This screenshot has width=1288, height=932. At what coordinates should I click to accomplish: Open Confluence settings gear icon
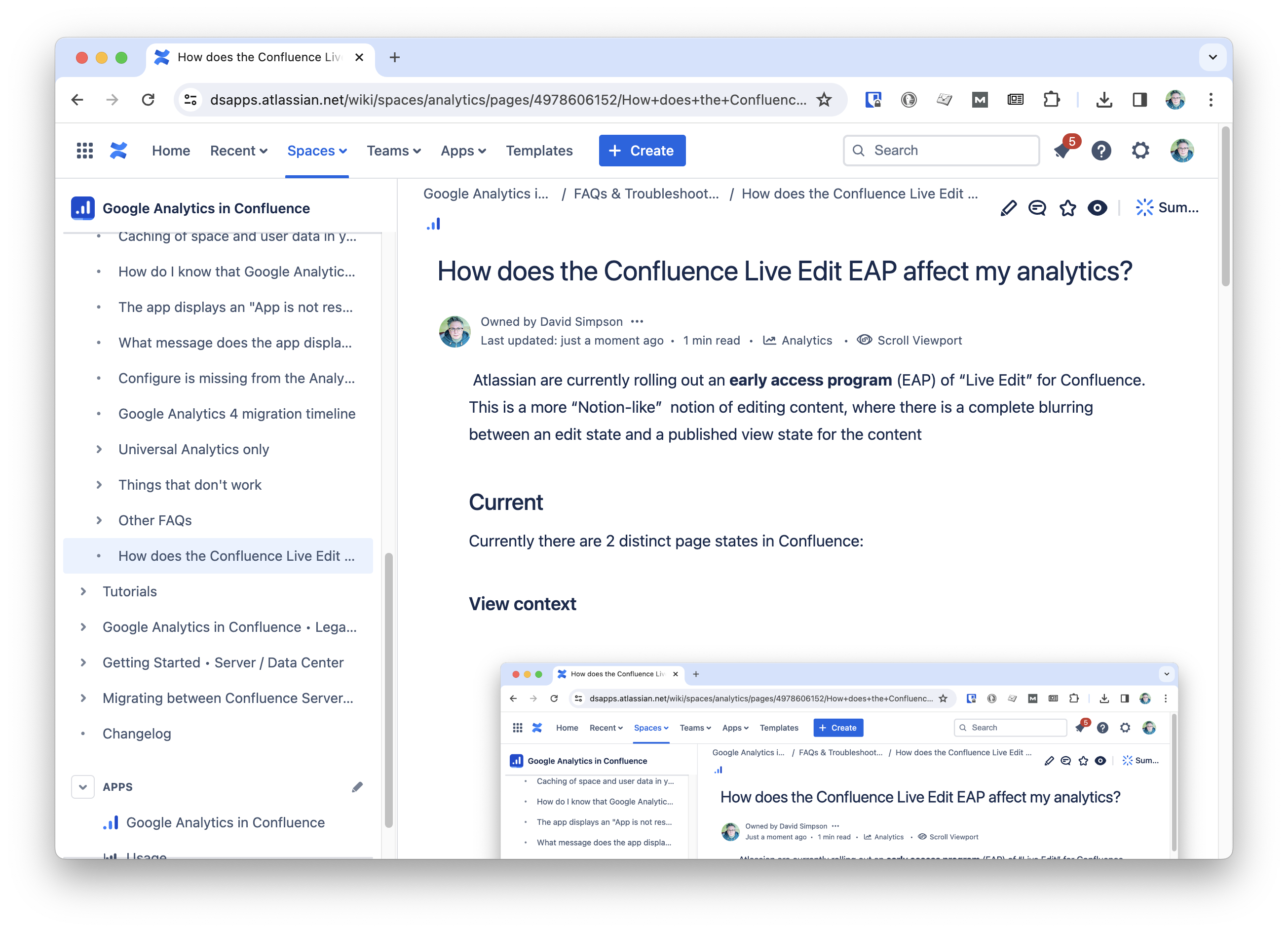click(x=1140, y=151)
